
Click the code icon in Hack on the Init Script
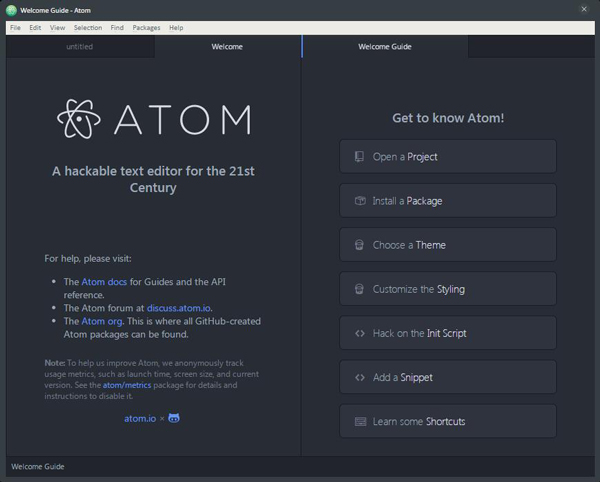pos(360,333)
